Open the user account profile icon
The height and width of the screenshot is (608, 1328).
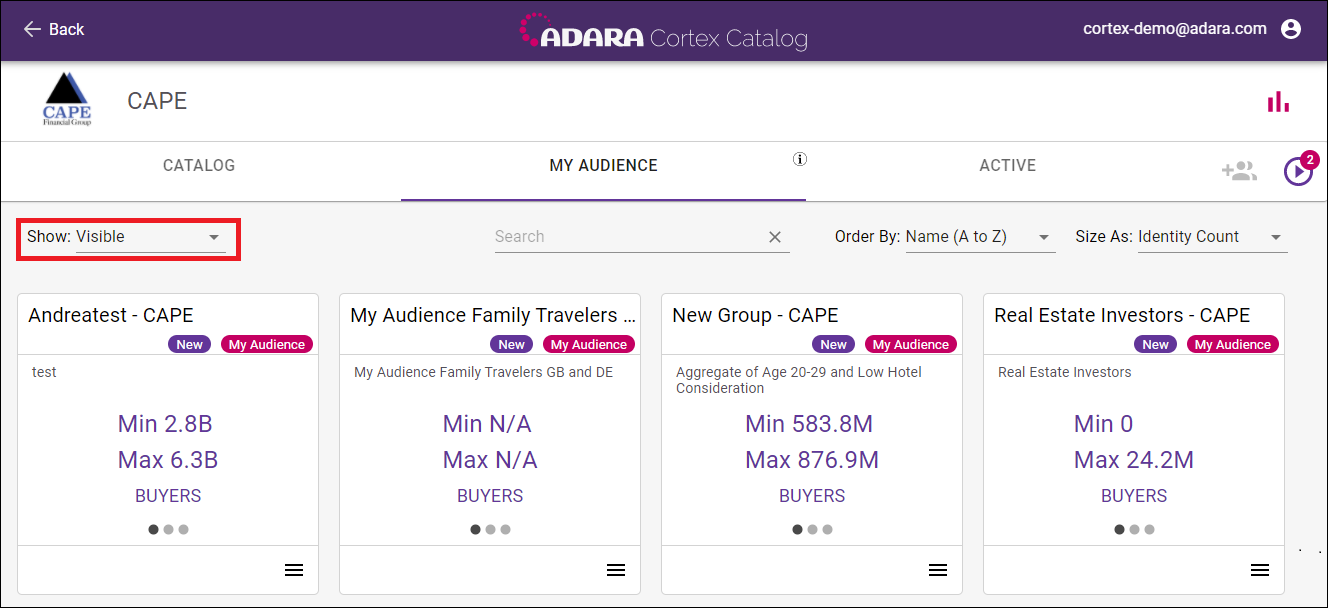coord(1291,29)
